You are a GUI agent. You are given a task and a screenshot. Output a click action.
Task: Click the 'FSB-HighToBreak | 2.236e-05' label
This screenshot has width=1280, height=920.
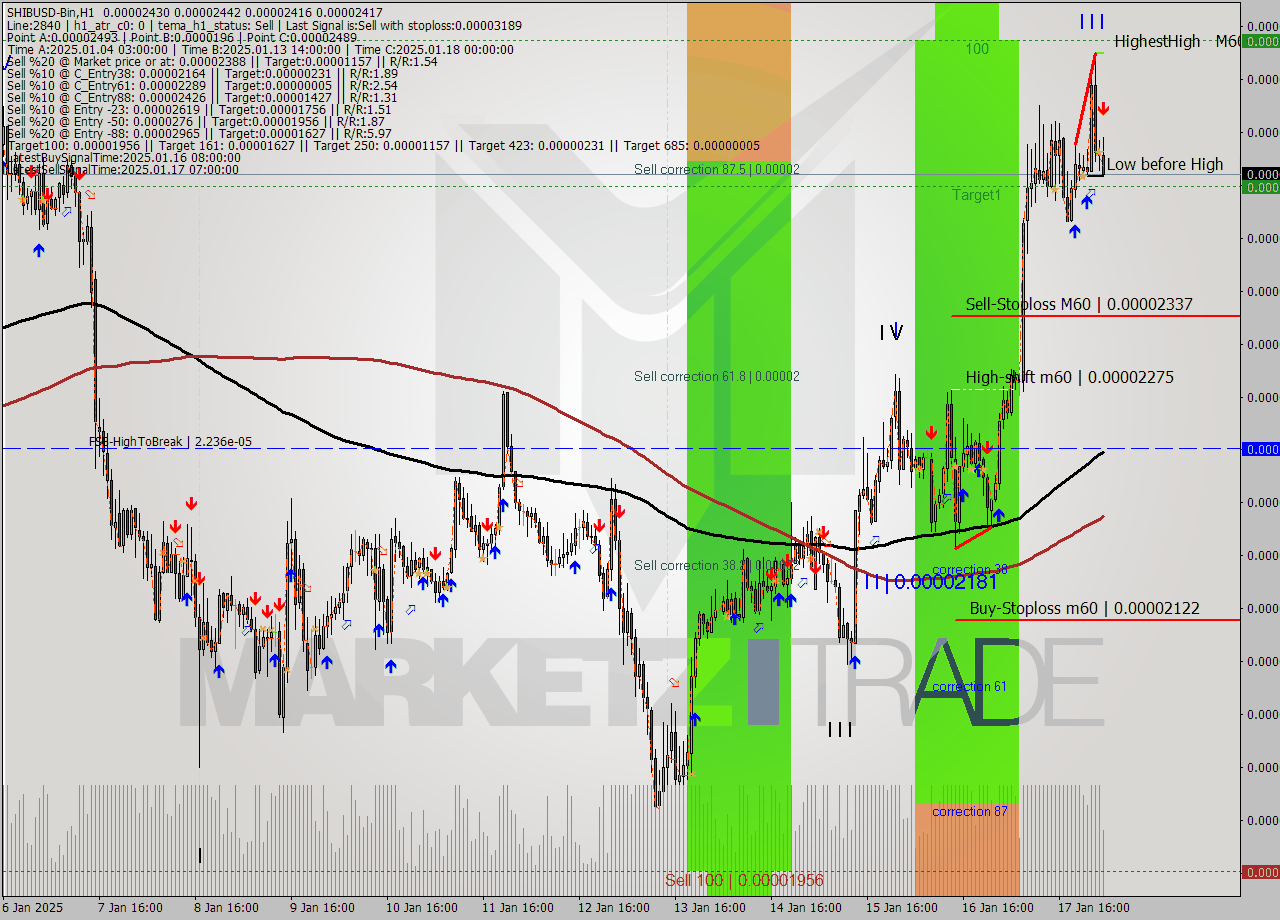170,441
